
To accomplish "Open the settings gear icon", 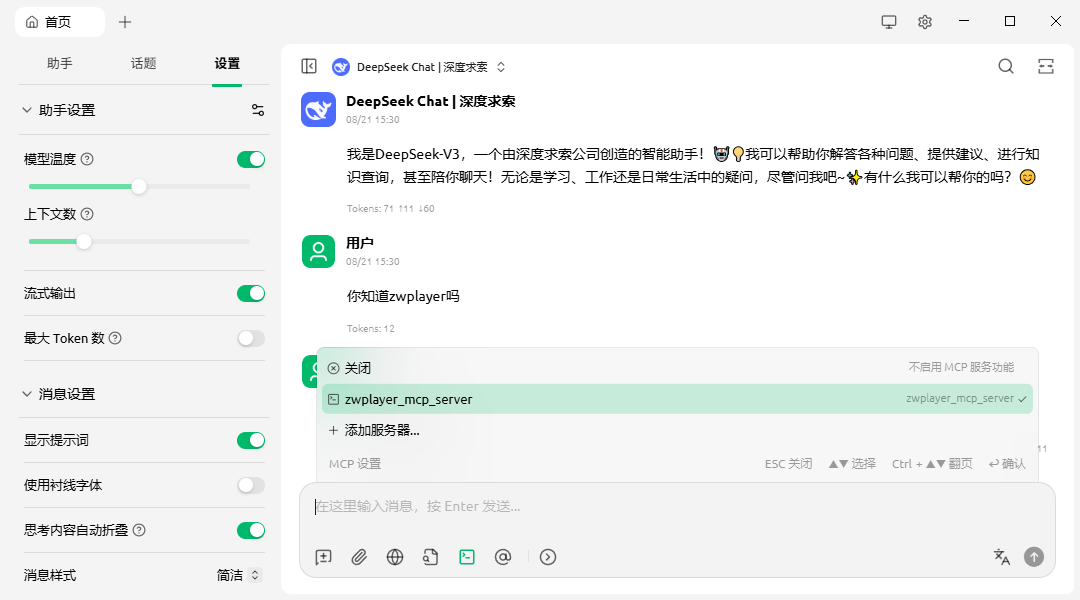I will click(924, 22).
